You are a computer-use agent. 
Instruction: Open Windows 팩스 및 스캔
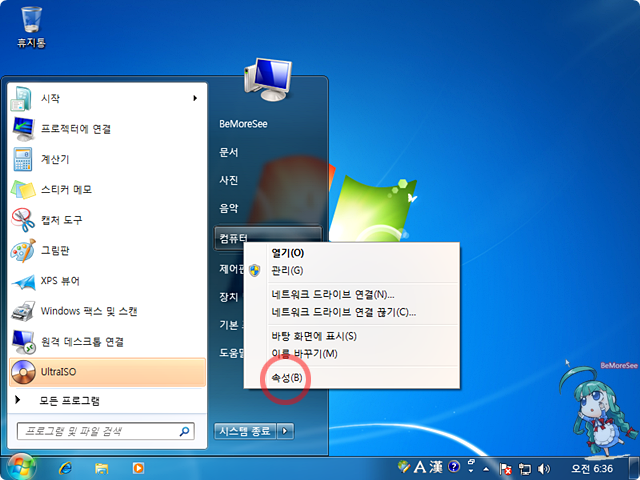pyautogui.click(x=88, y=311)
